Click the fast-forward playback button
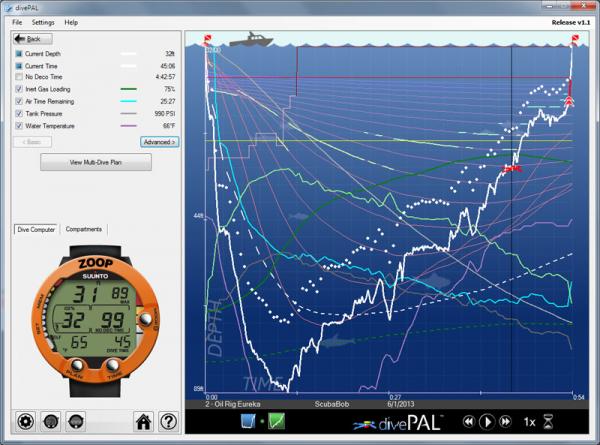The height and width of the screenshot is (445, 600). (x=506, y=422)
